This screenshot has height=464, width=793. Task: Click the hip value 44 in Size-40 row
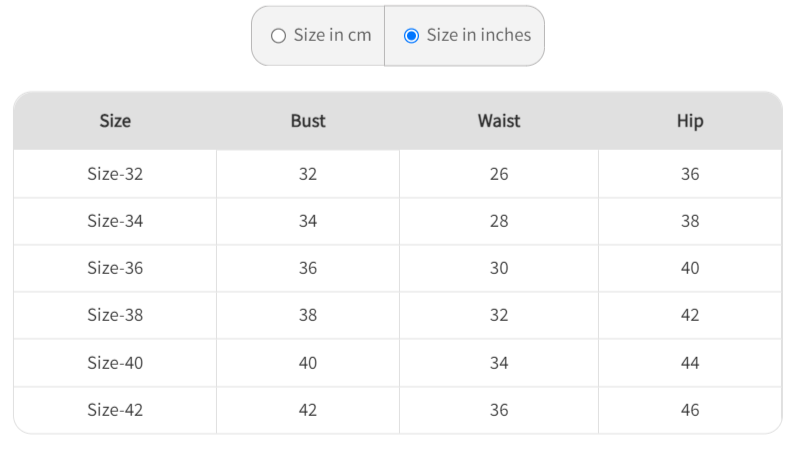point(690,363)
